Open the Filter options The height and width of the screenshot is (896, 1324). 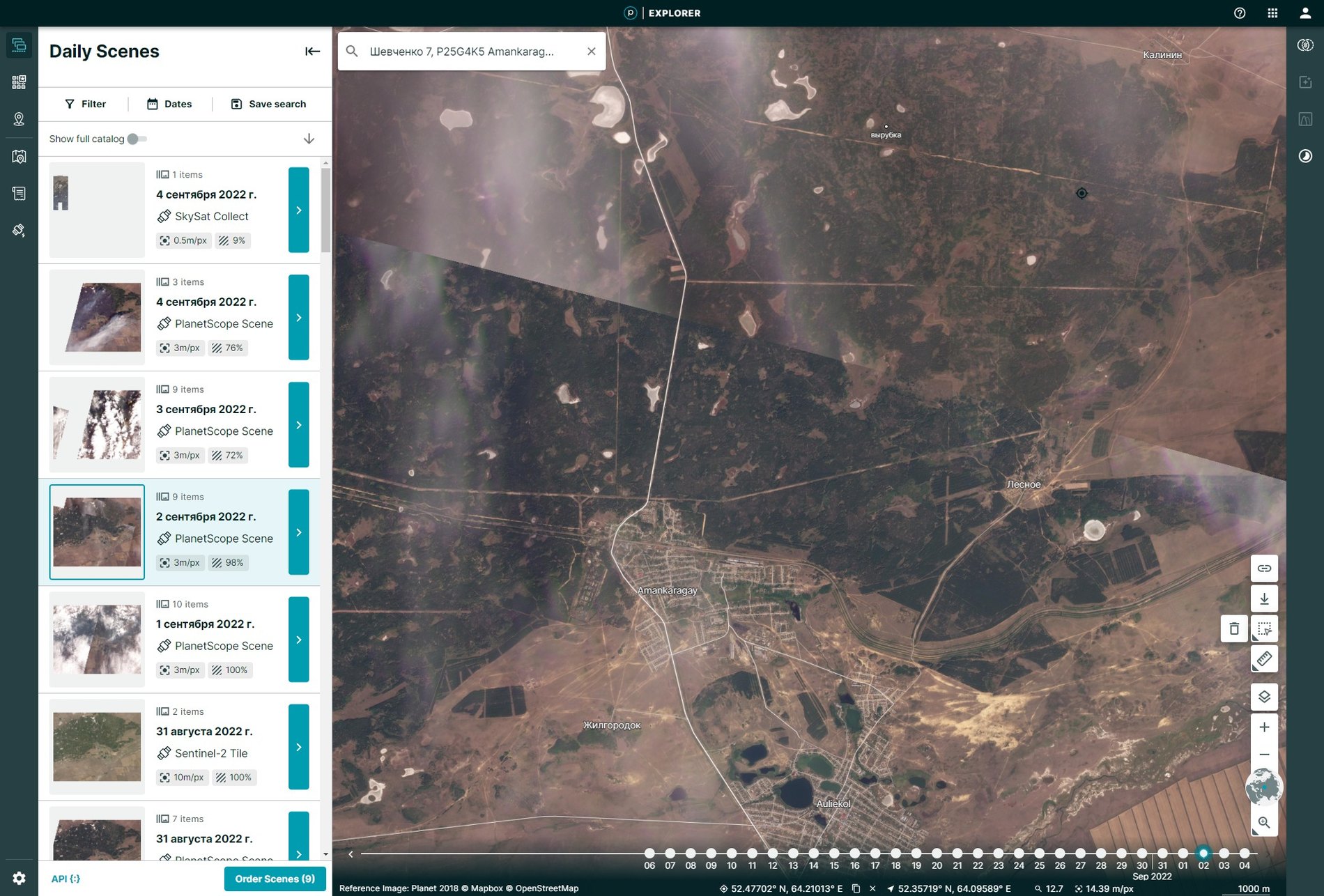(85, 104)
